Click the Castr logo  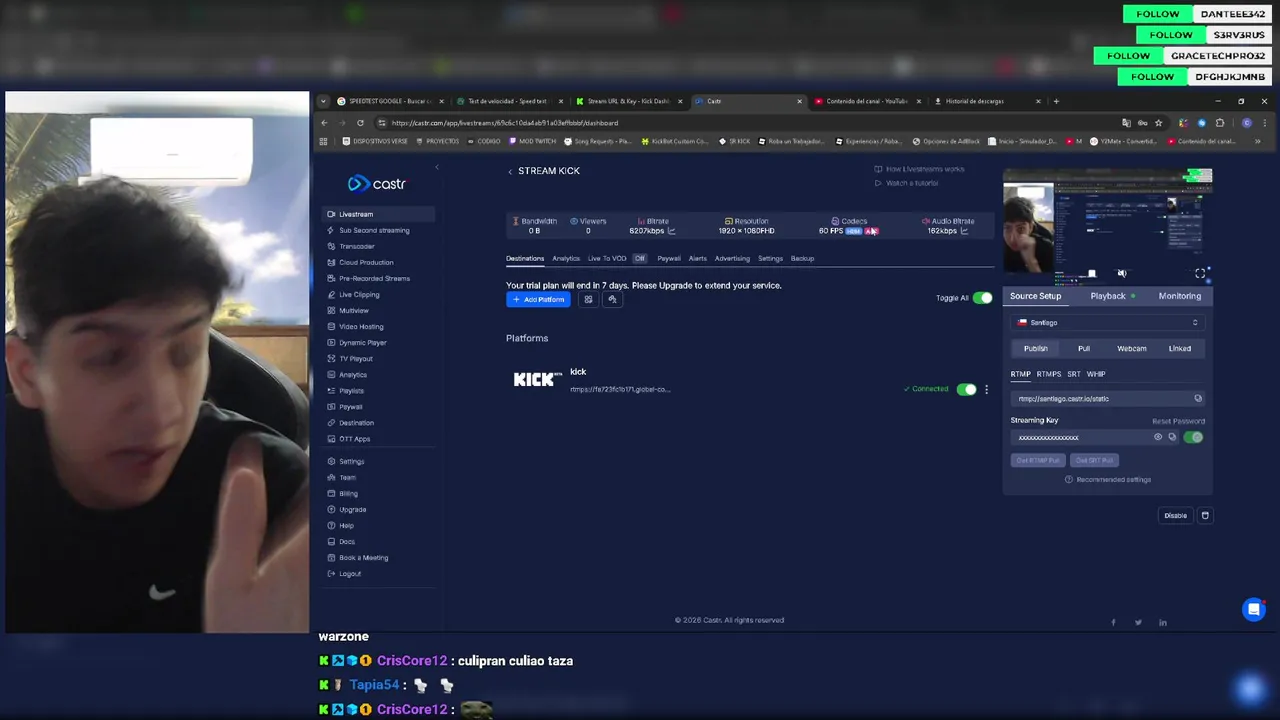tap(376, 183)
